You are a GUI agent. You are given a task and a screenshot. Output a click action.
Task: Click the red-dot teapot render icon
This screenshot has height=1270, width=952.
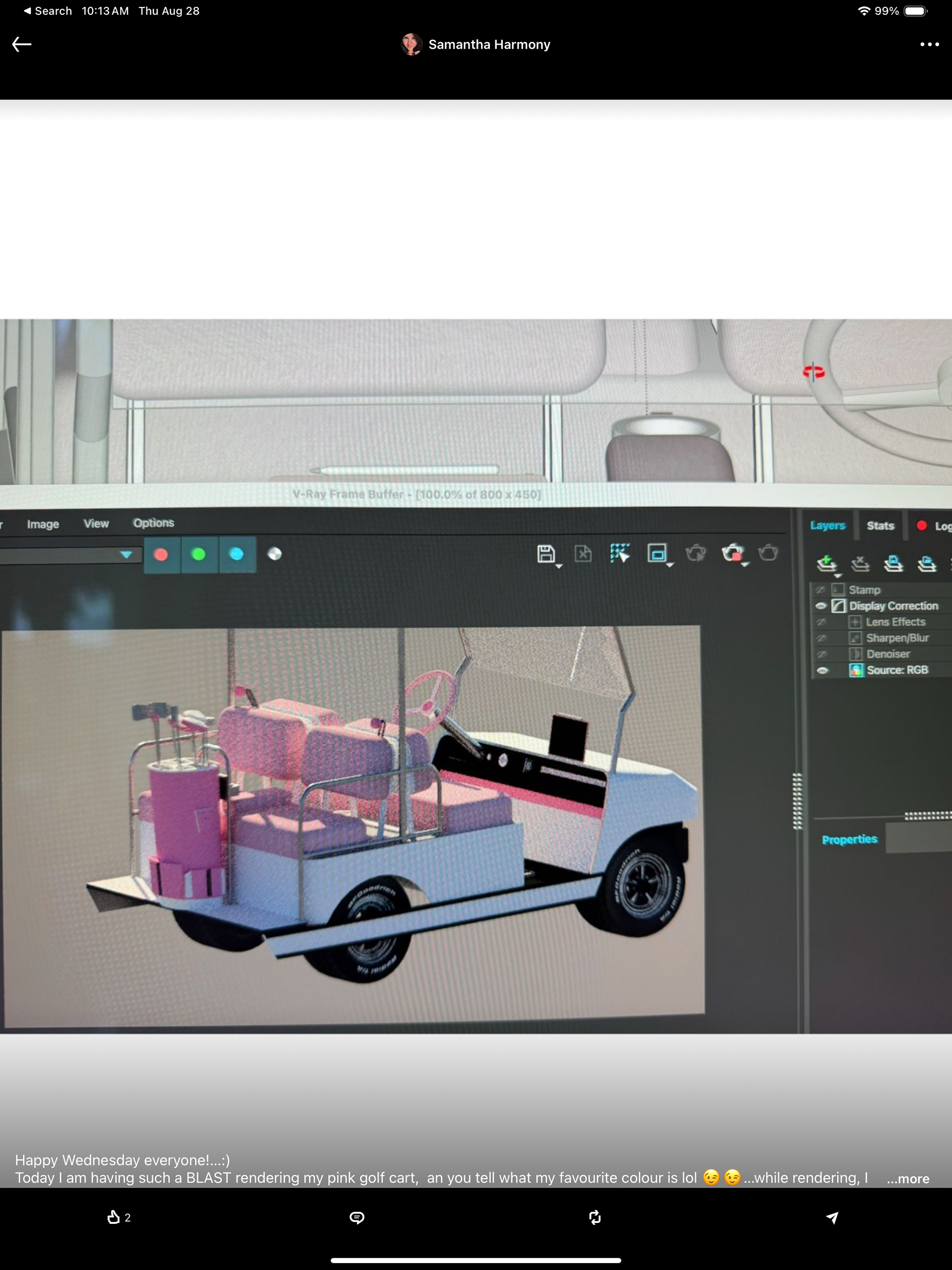coord(732,553)
